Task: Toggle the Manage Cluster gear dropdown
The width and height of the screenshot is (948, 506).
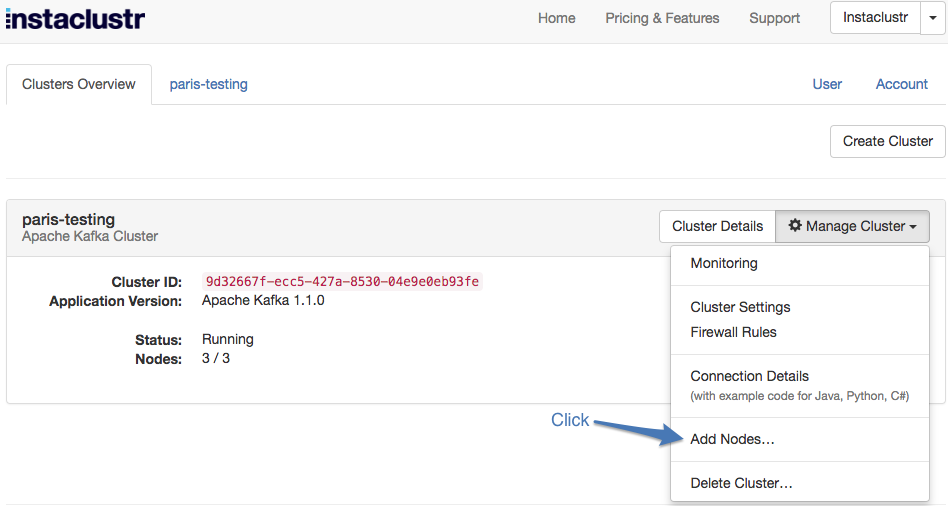Action: point(852,226)
